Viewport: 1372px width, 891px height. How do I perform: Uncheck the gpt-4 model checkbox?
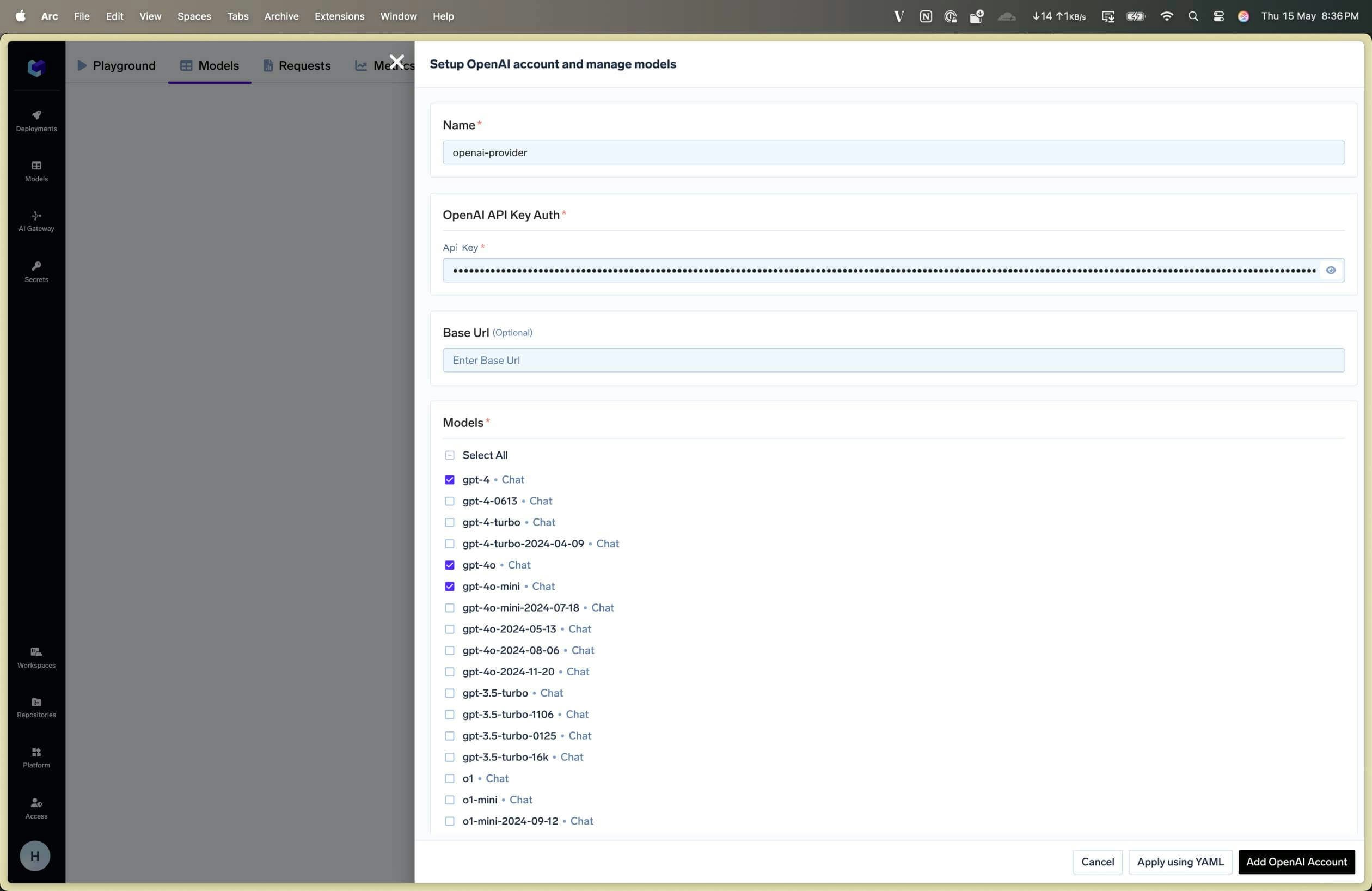click(450, 480)
